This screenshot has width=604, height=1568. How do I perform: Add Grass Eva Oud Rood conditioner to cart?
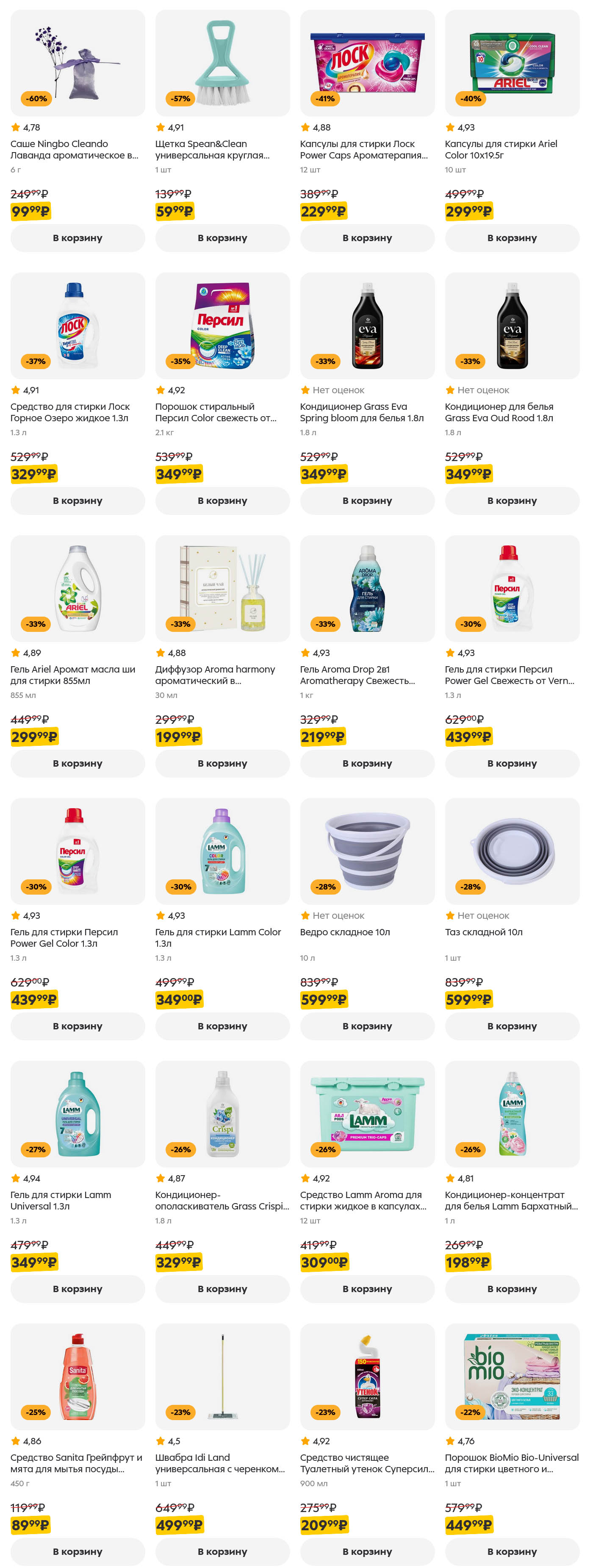(512, 500)
